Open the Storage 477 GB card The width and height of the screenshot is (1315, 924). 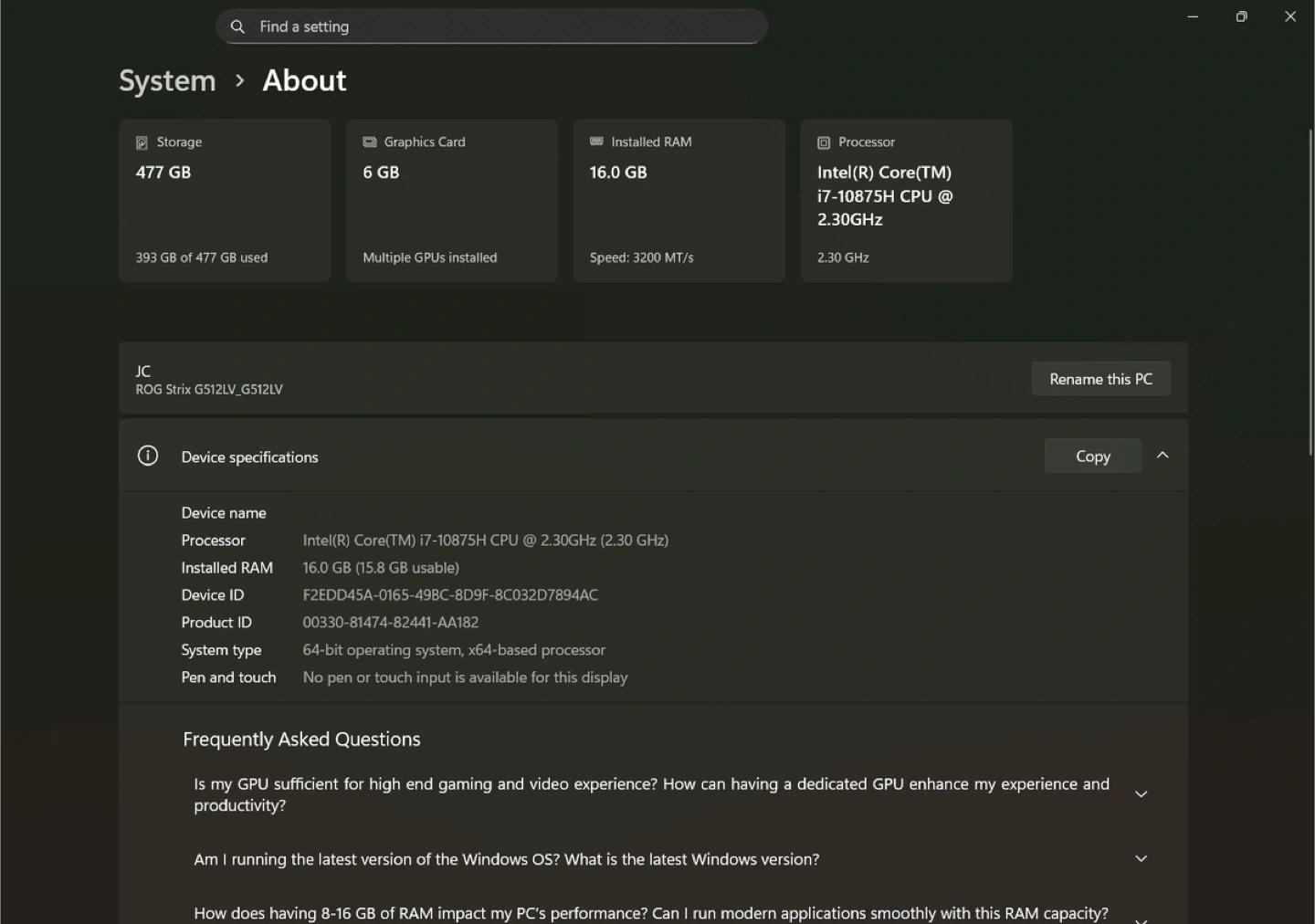225,201
